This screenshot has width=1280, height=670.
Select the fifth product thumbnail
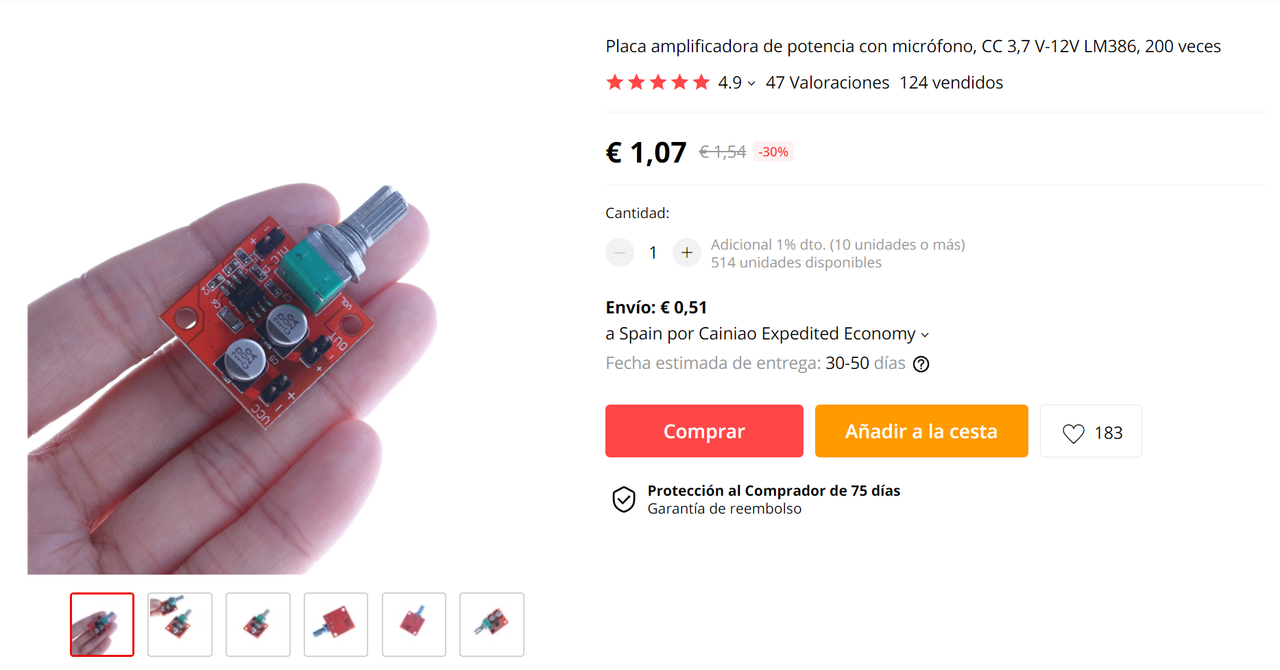[414, 625]
